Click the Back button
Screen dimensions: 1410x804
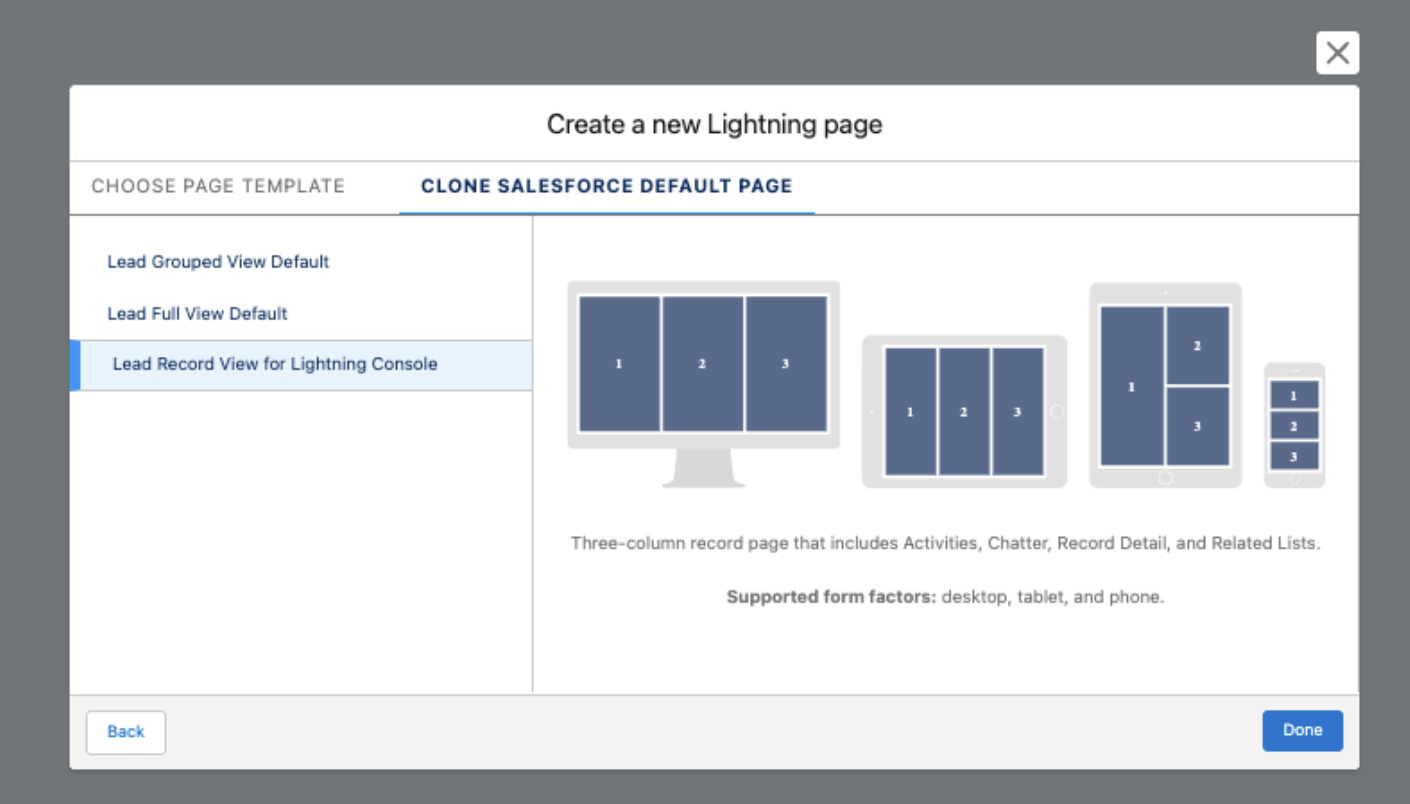pos(126,732)
